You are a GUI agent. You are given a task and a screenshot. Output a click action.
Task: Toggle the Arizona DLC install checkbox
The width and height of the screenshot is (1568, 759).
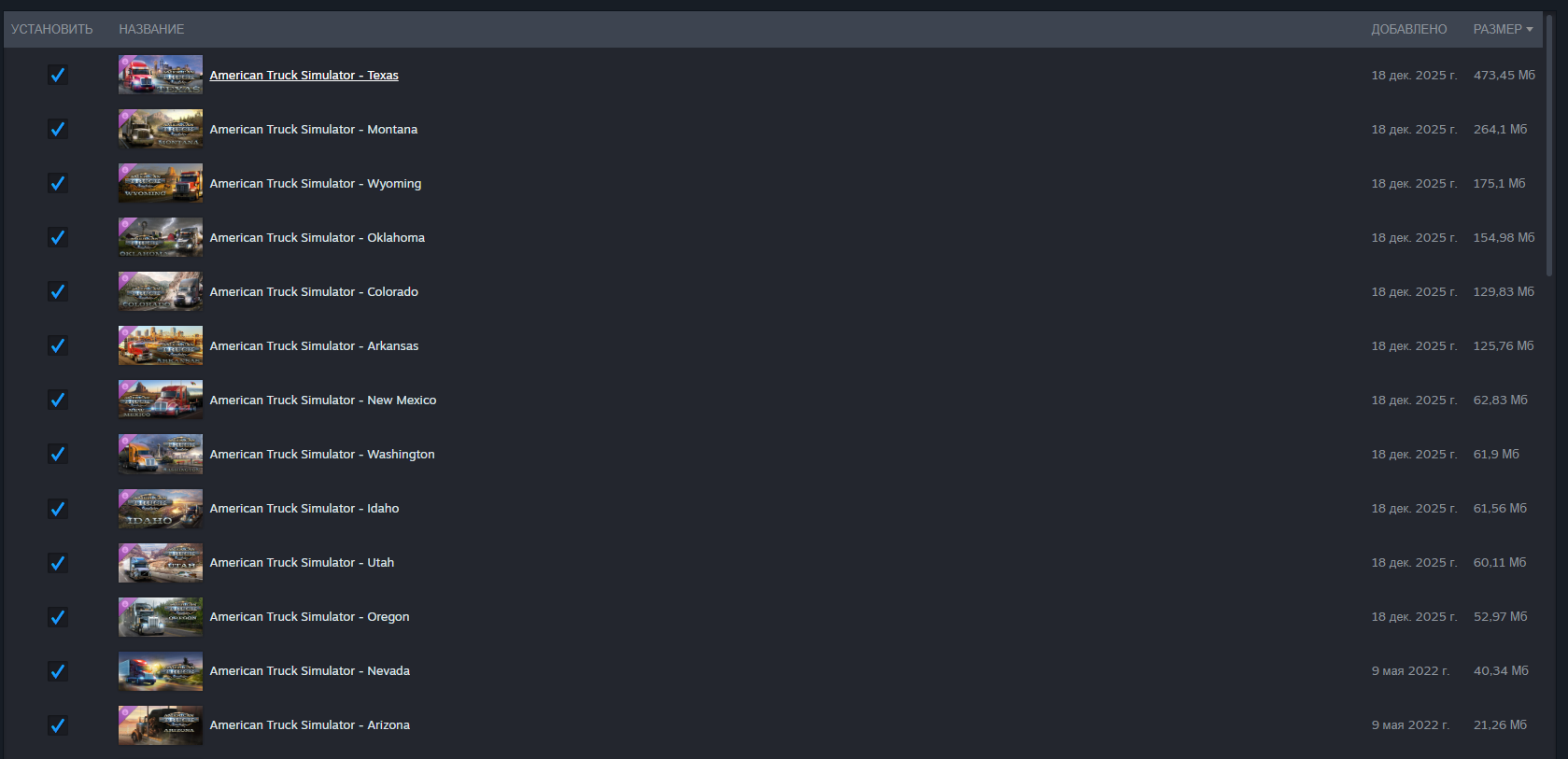pyautogui.click(x=58, y=724)
